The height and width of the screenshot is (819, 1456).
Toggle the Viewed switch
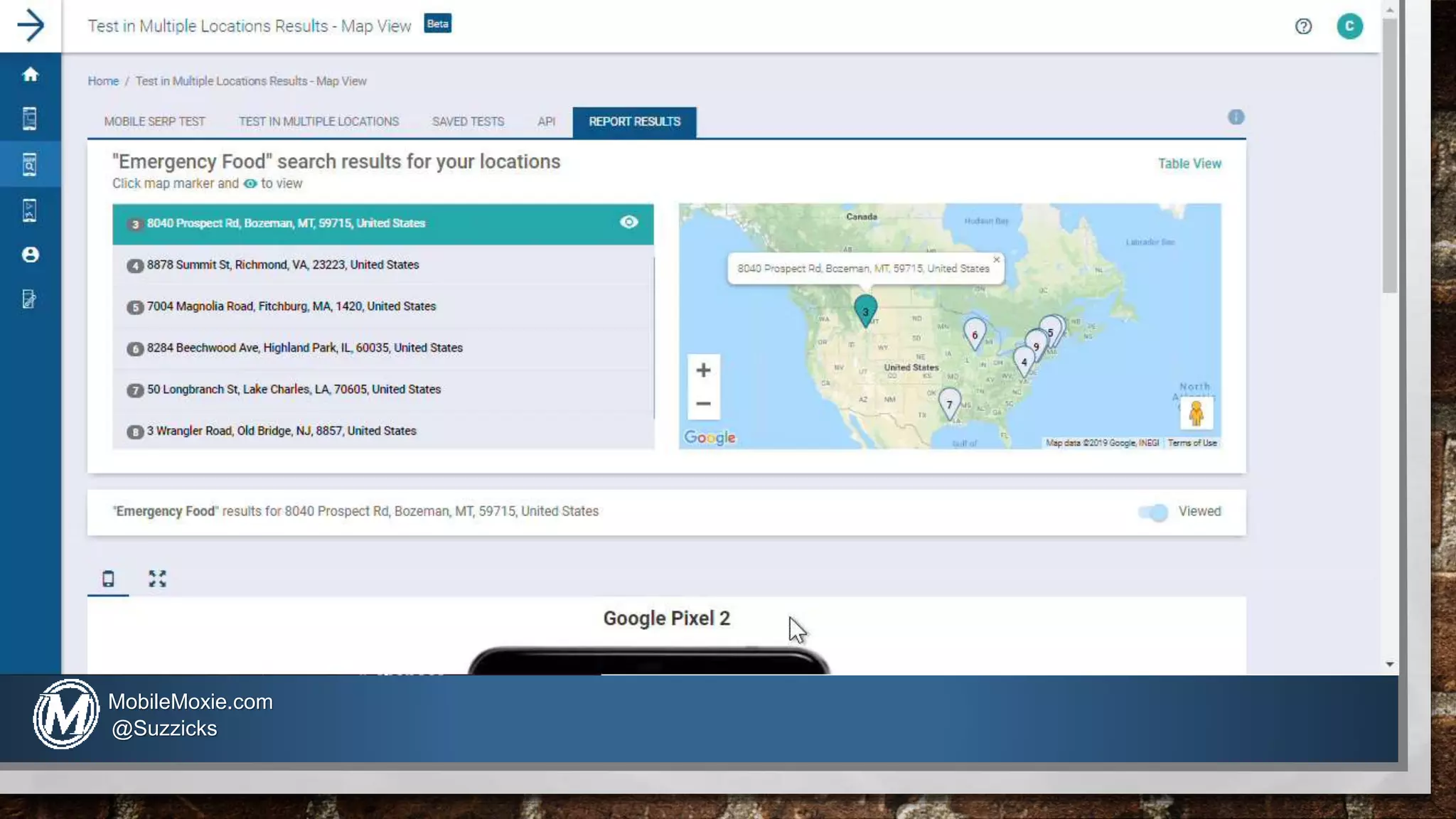(x=1152, y=512)
